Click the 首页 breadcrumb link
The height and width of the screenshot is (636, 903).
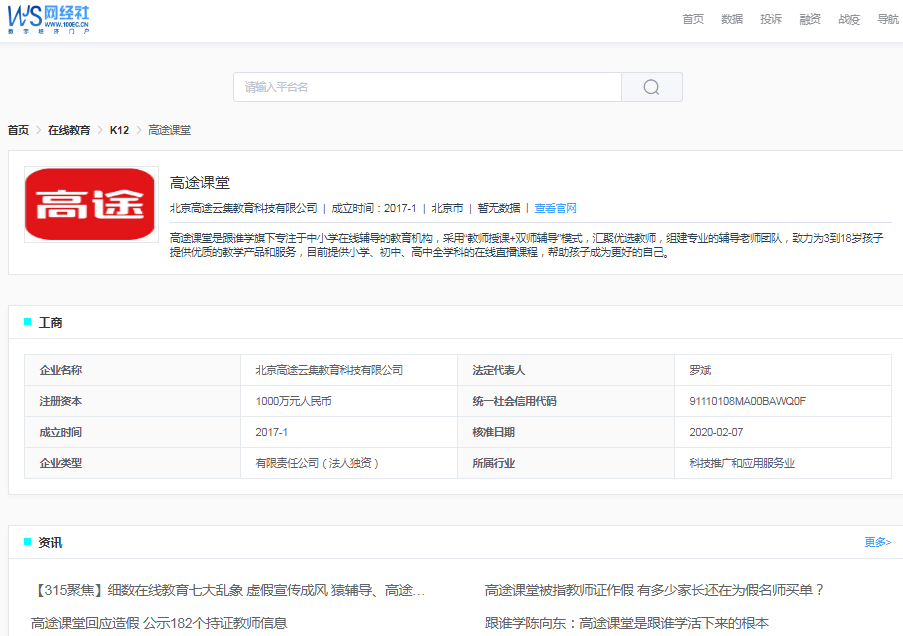[18, 130]
